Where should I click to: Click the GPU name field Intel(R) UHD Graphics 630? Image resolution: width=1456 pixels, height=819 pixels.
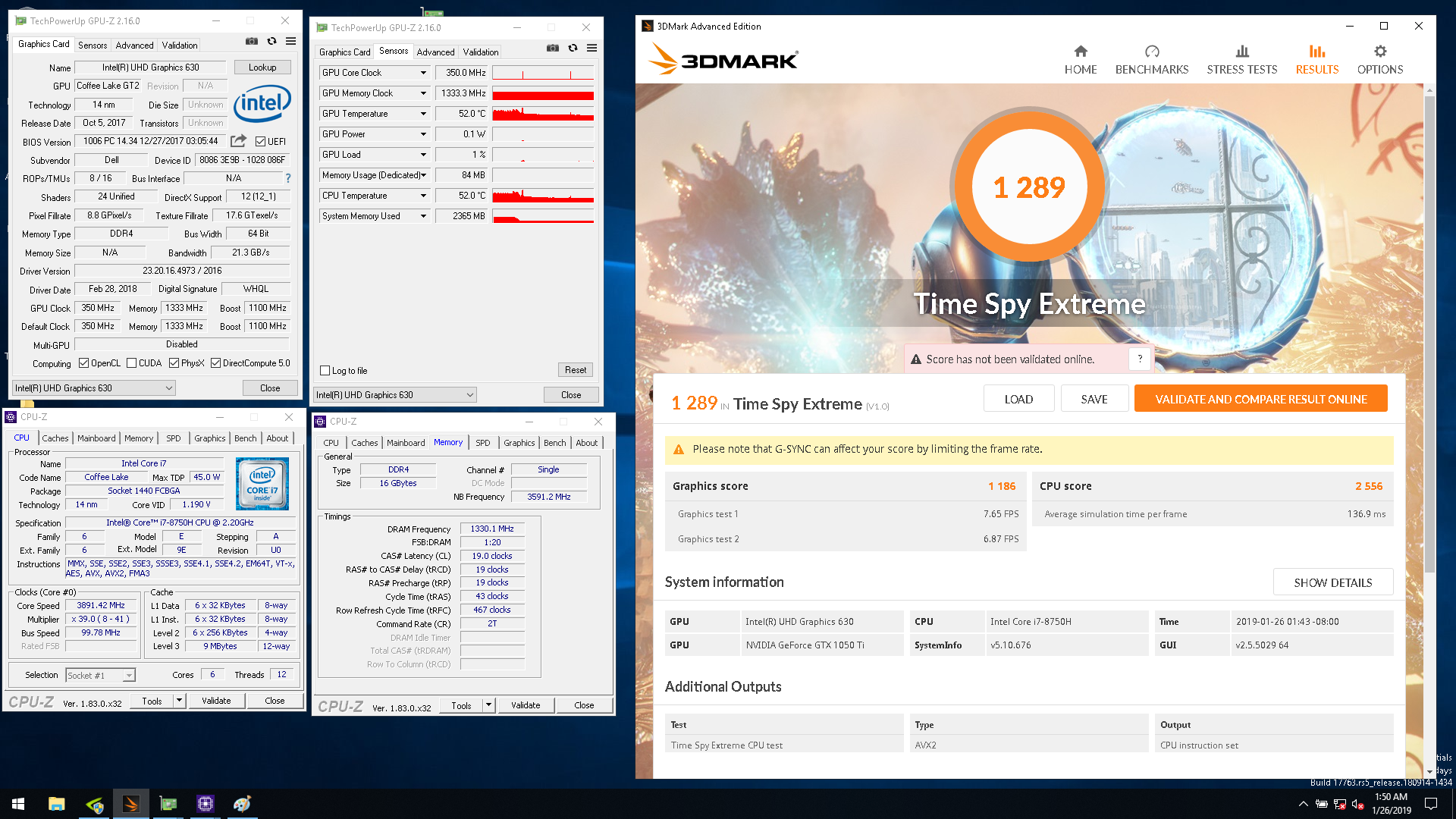pyautogui.click(x=150, y=67)
